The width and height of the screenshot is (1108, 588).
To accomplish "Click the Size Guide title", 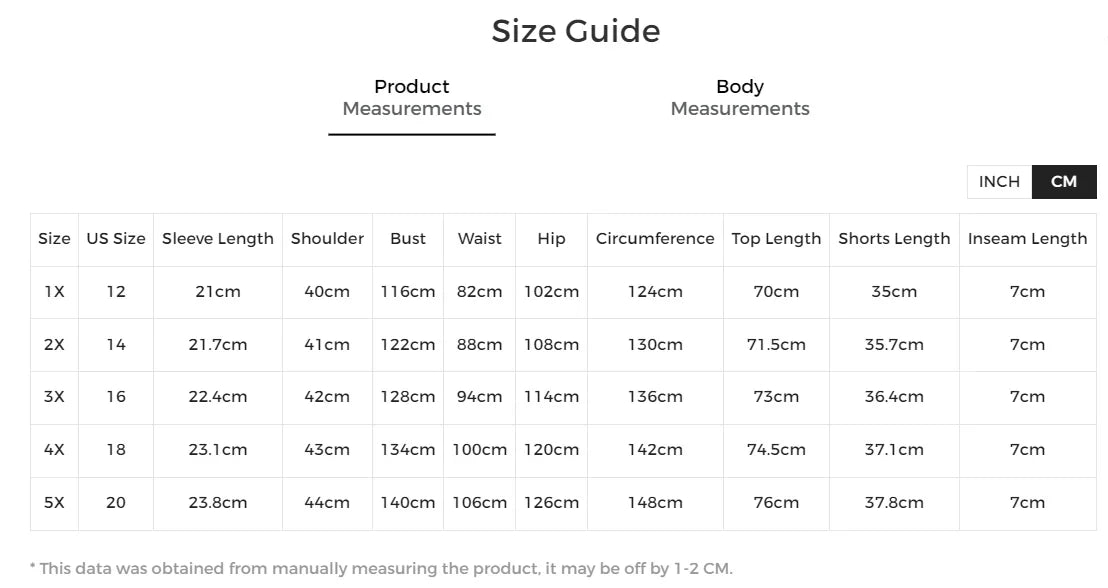I will [575, 30].
